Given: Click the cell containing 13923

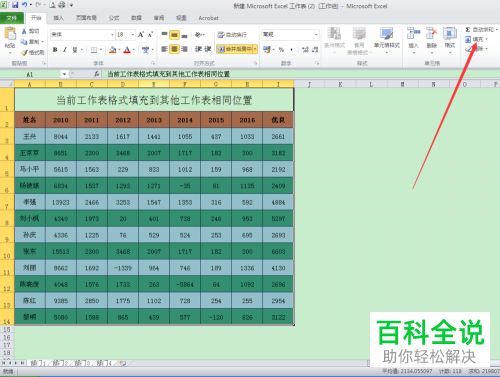Looking at the screenshot, I should (x=61, y=202).
